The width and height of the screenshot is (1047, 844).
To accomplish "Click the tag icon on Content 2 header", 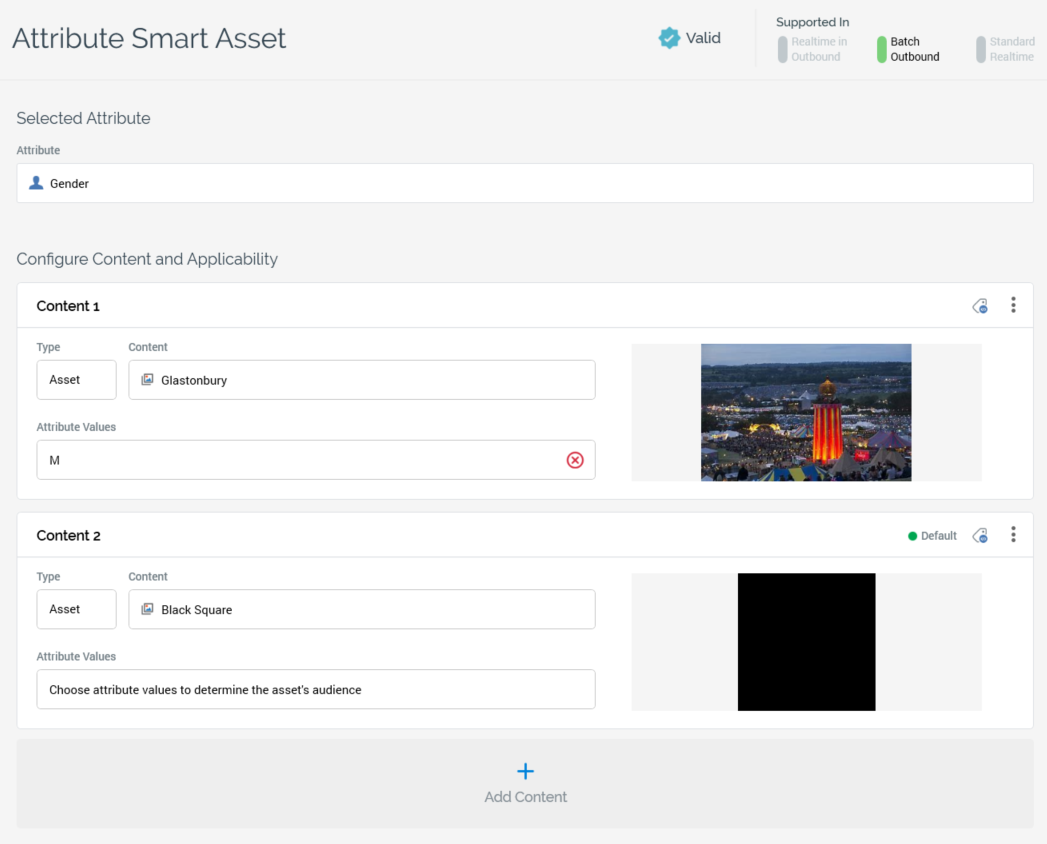I will click(x=979, y=535).
